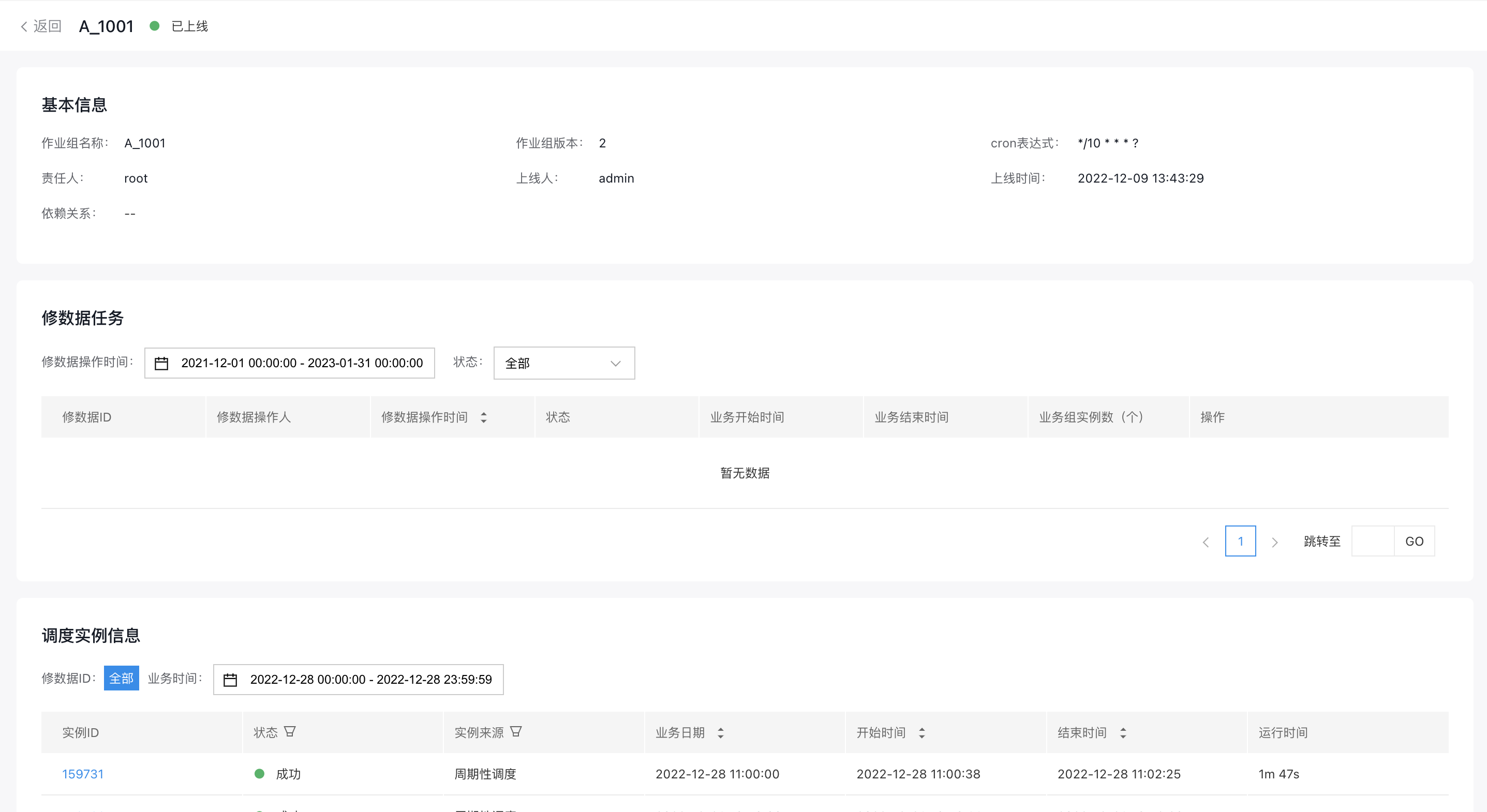Go to next page of 修数据任务
Image resolution: width=1487 pixels, height=812 pixels.
[1274, 542]
